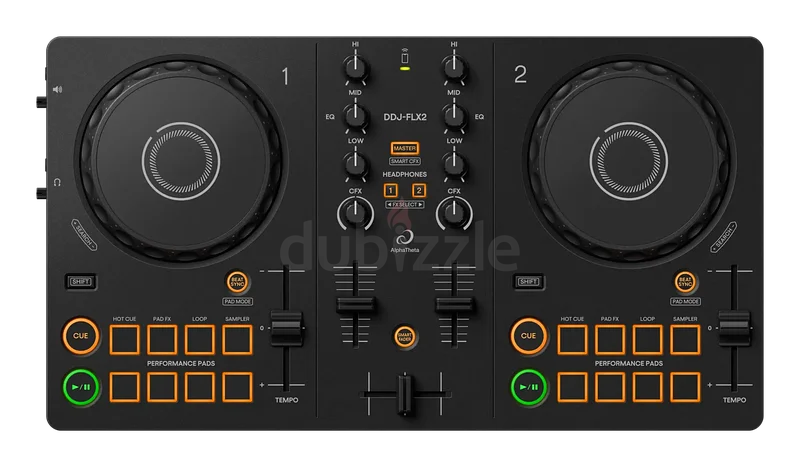This screenshot has width=800, height=467.
Task: Tap deck 2 upper pad under PAD FX
Action: coord(610,339)
